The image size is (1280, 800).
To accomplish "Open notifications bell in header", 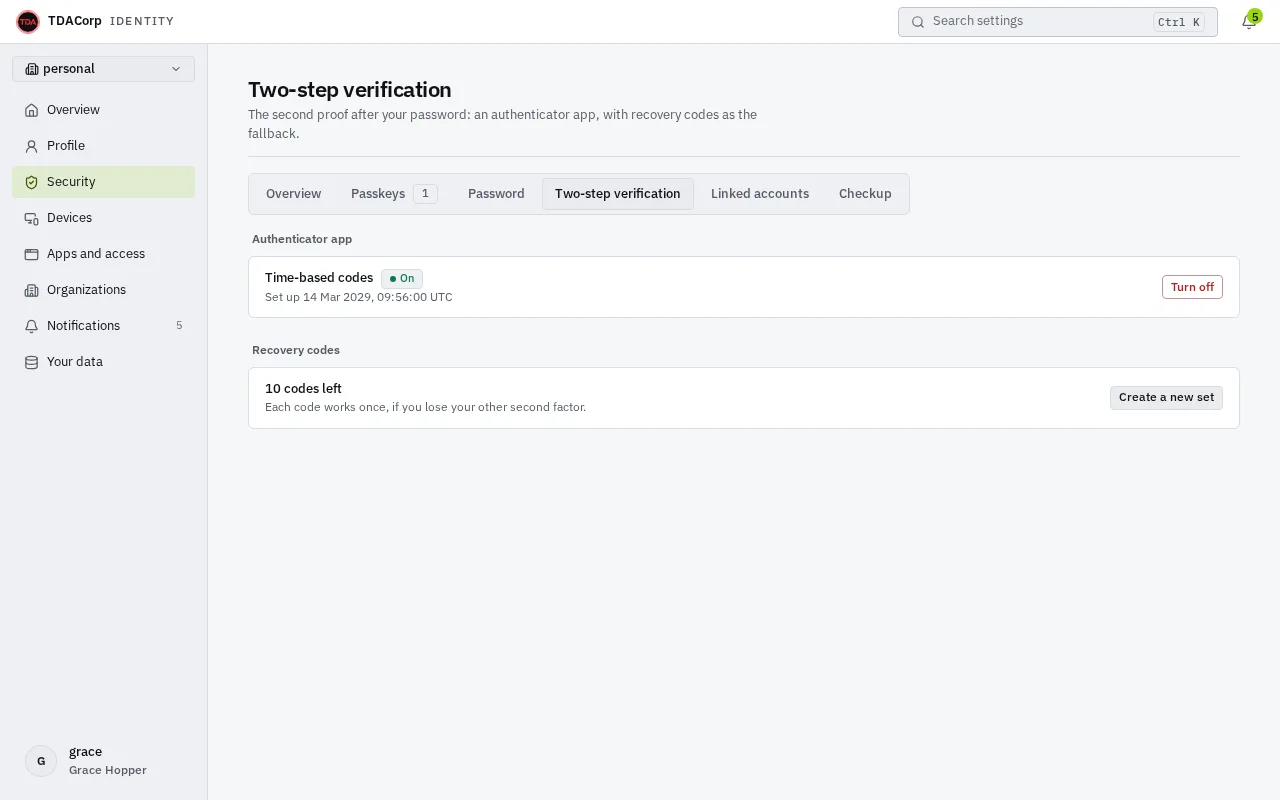I will click(x=1249, y=22).
